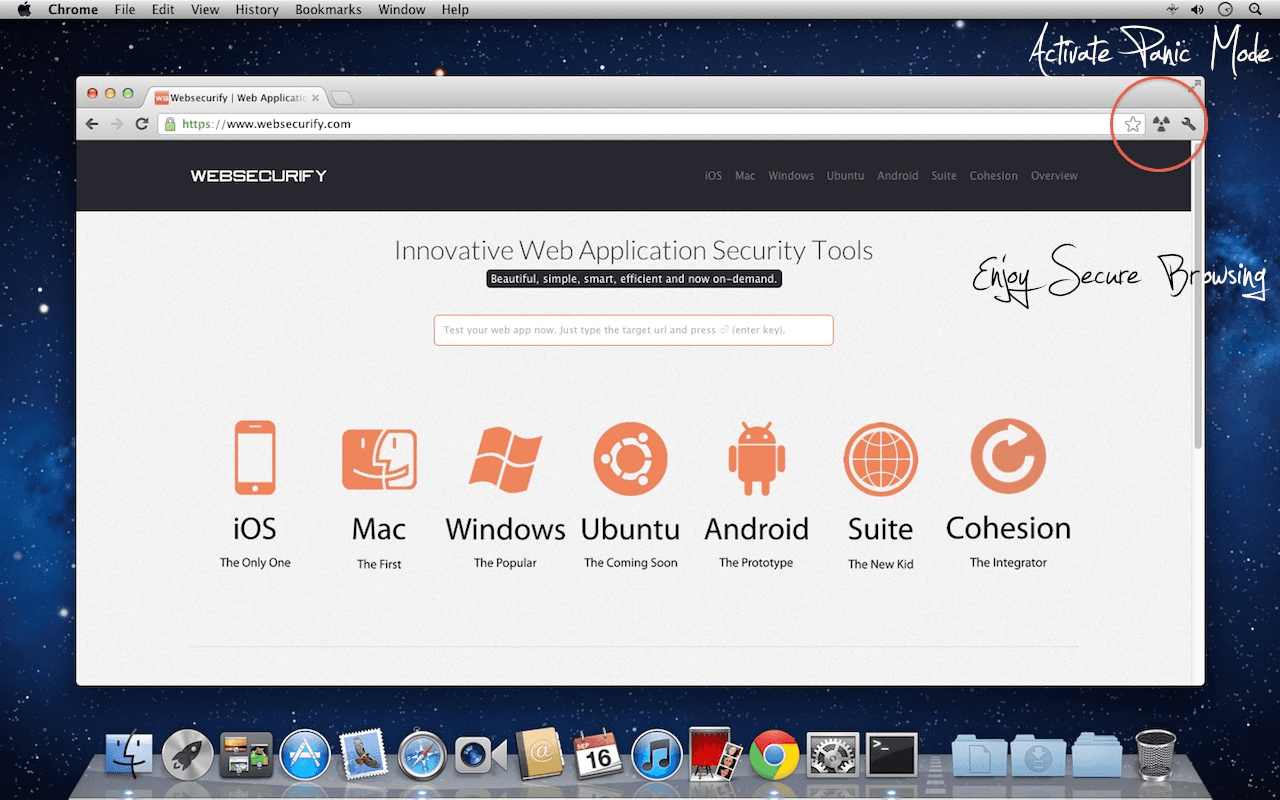1280x800 pixels.
Task: Open a new tab button
Action: click(x=341, y=98)
